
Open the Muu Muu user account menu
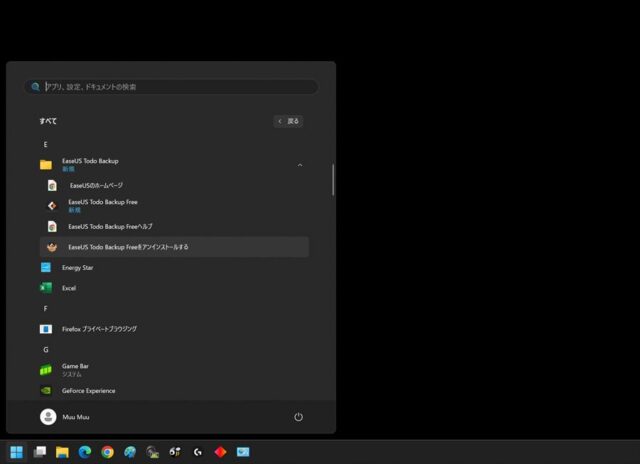(65, 417)
